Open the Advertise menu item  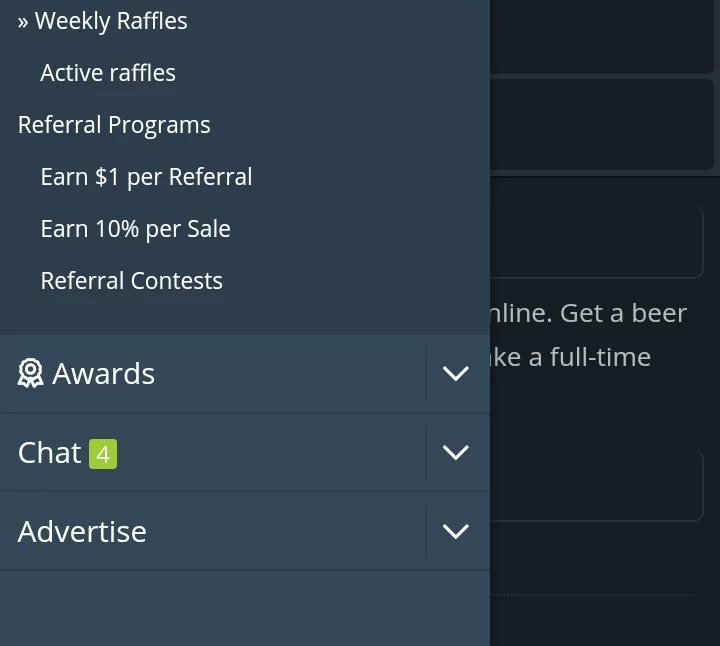82,531
